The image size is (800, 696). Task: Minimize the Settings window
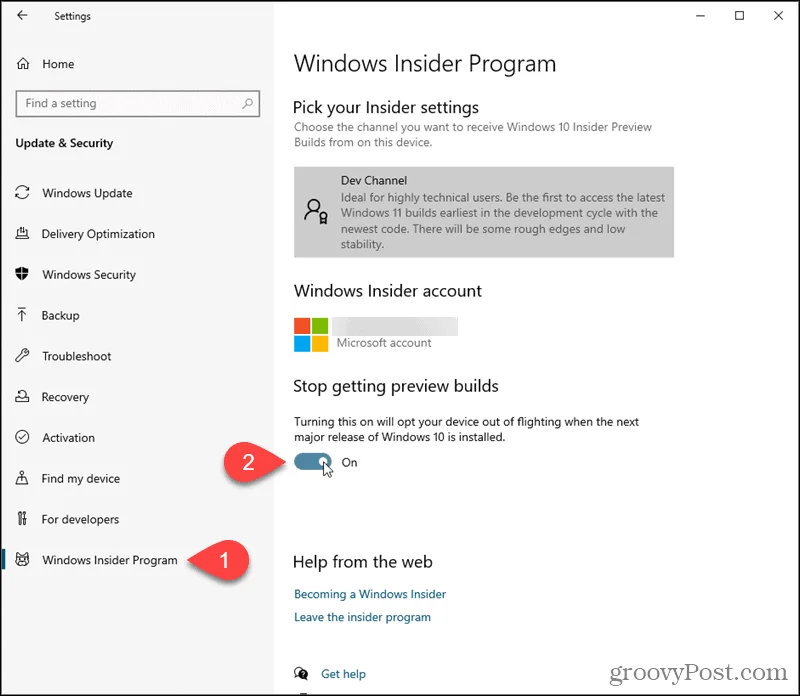point(701,16)
